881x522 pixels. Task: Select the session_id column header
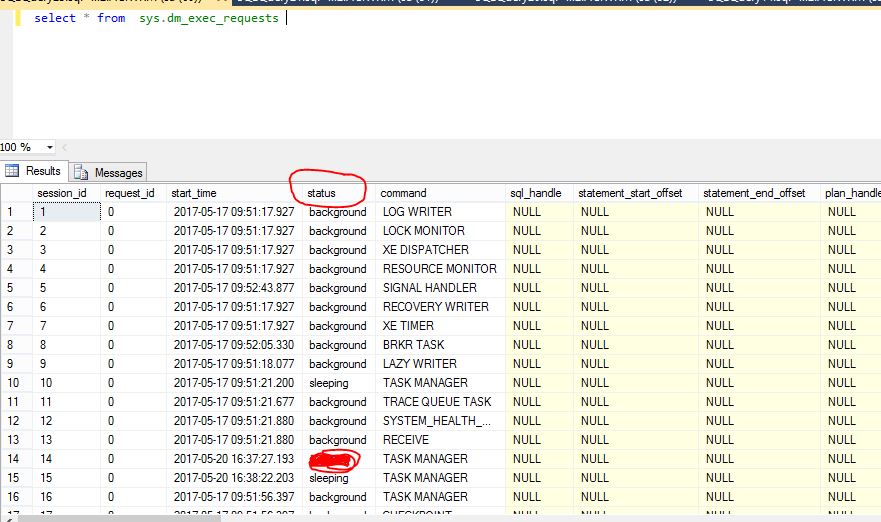point(66,193)
